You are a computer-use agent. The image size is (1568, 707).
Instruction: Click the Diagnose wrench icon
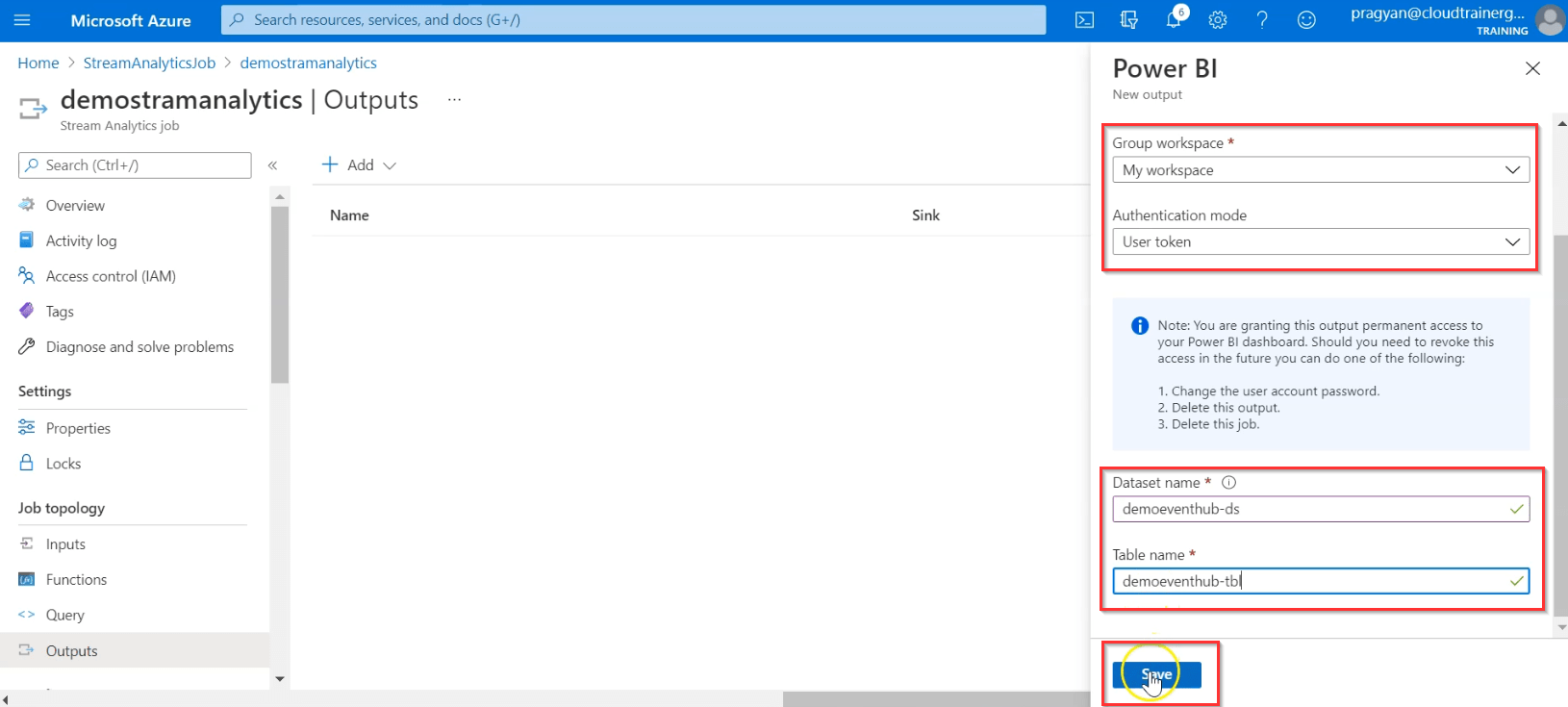pos(27,346)
